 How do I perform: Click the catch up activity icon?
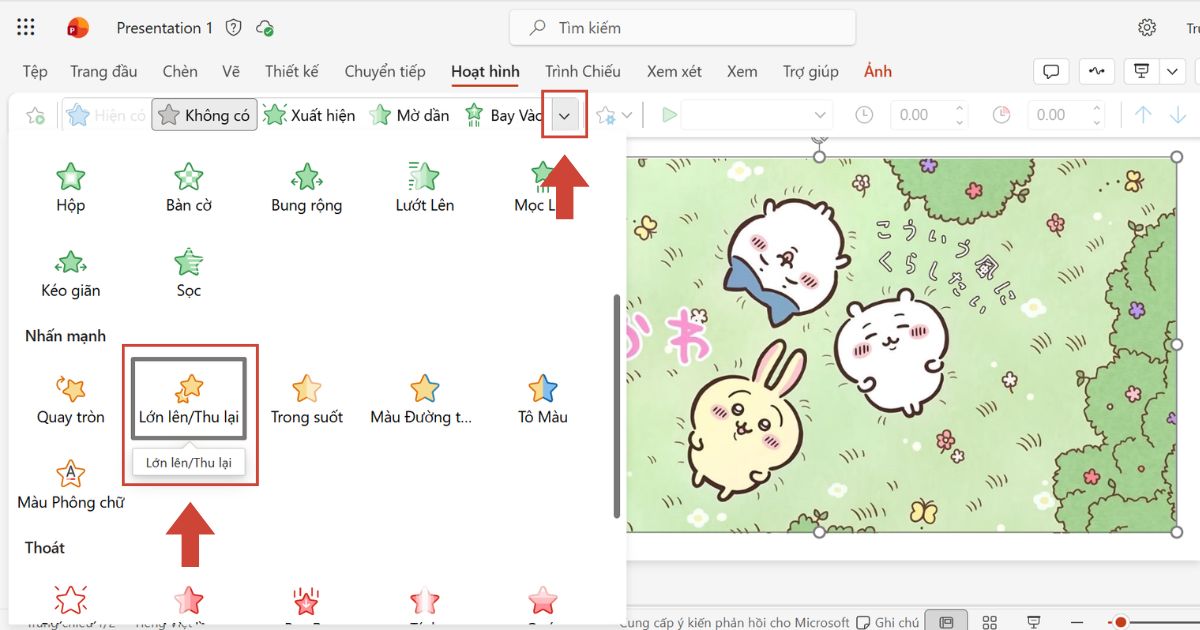[x=1097, y=71]
